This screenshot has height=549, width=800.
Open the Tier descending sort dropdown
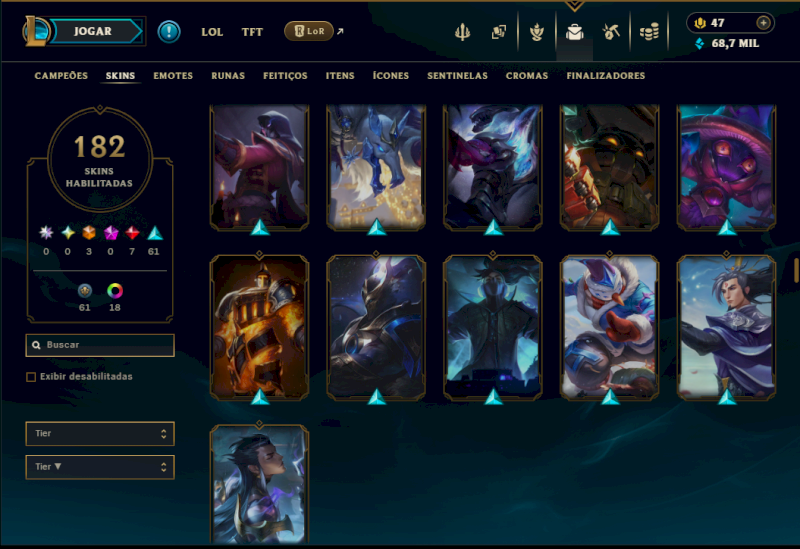(100, 467)
